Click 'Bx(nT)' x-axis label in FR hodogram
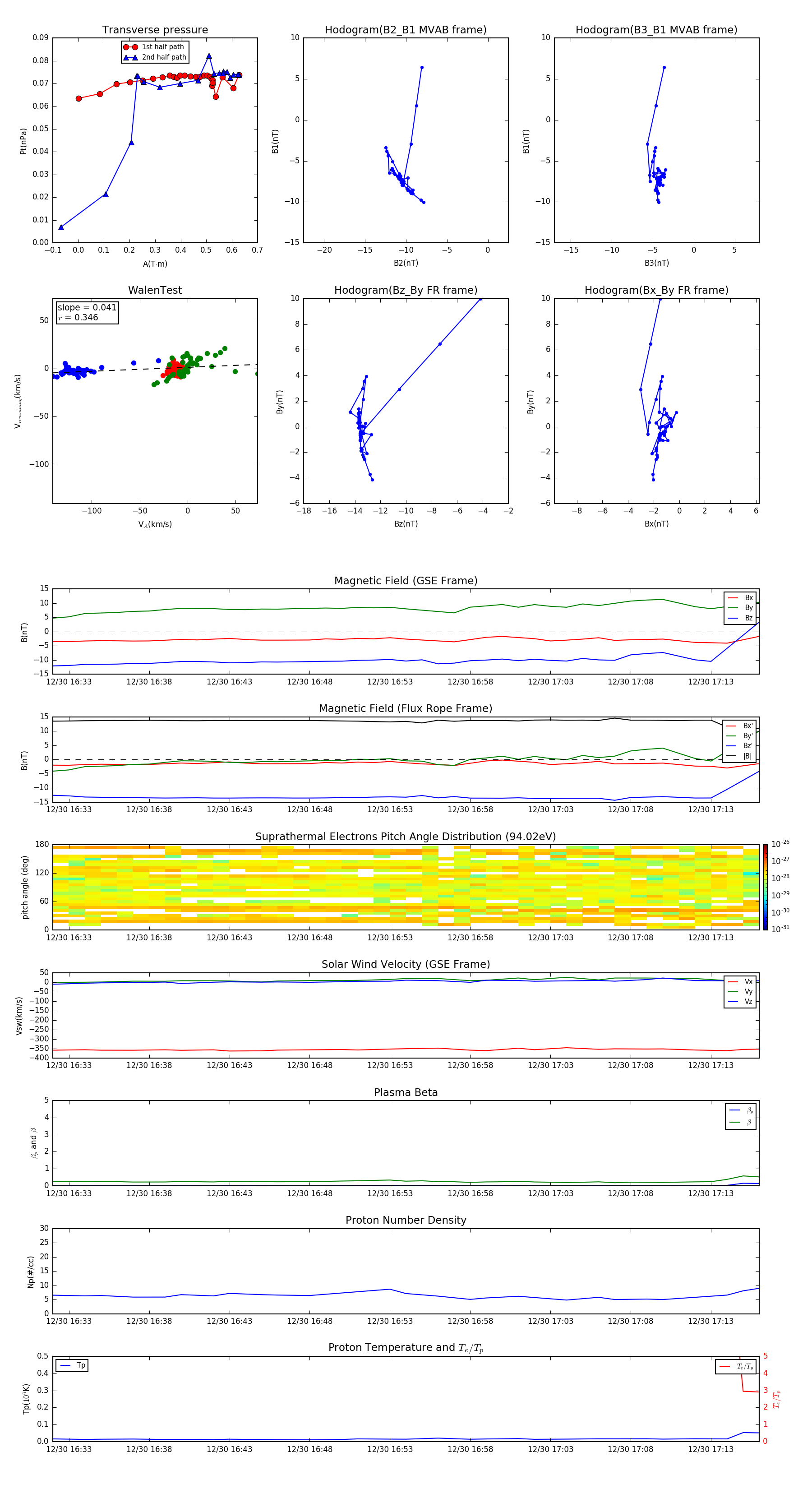The image size is (812, 1489). pyautogui.click(x=656, y=524)
